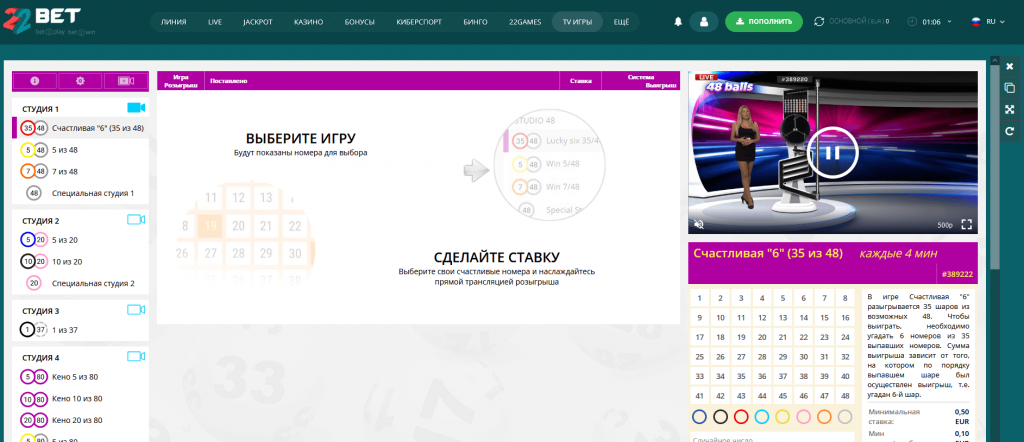Open the info tab in the left panel
Image resolution: width=1024 pixels, height=442 pixels.
click(x=34, y=81)
